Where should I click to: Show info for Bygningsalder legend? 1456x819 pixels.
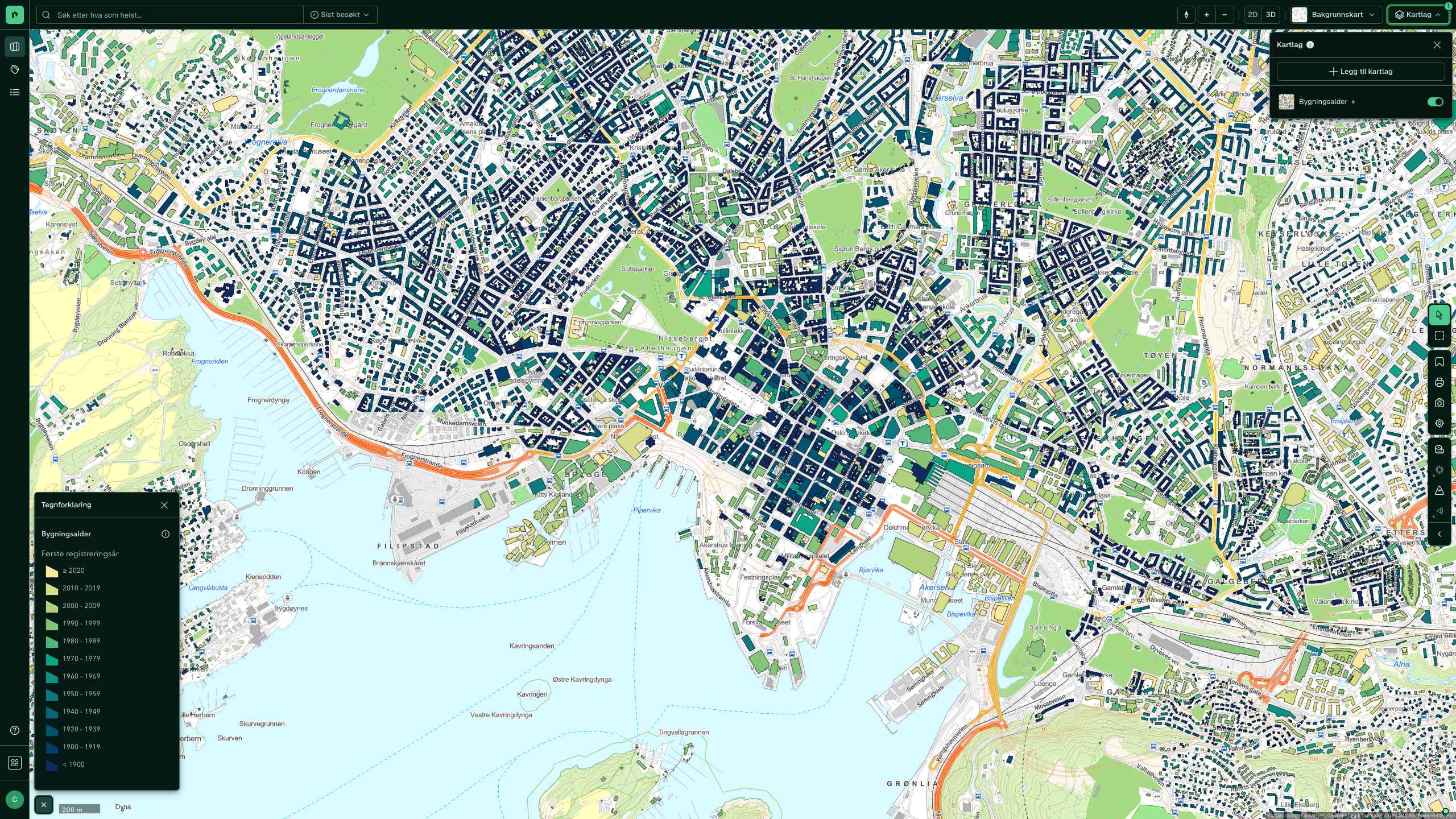pyautogui.click(x=166, y=534)
